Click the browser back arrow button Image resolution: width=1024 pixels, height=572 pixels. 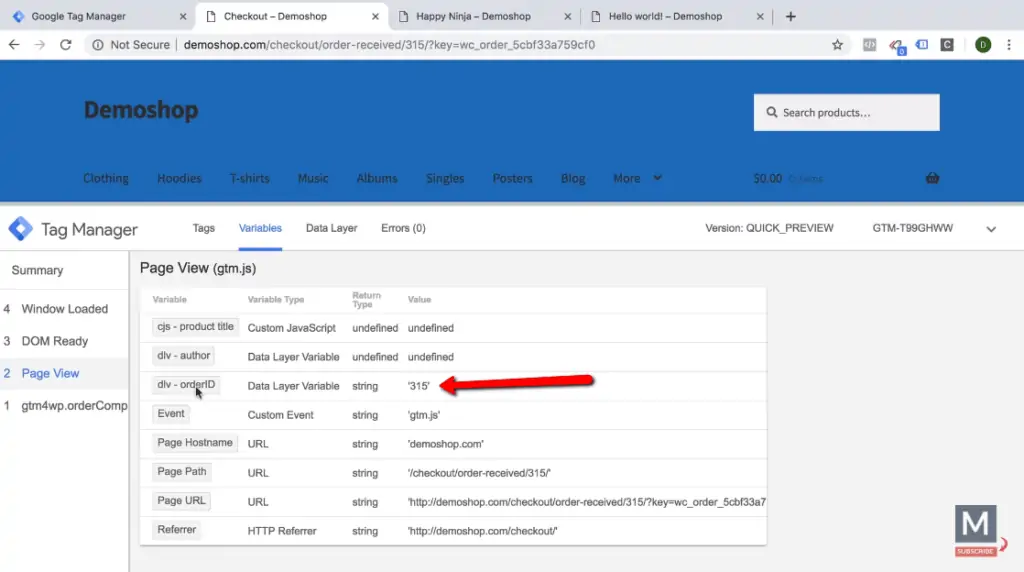(x=14, y=45)
